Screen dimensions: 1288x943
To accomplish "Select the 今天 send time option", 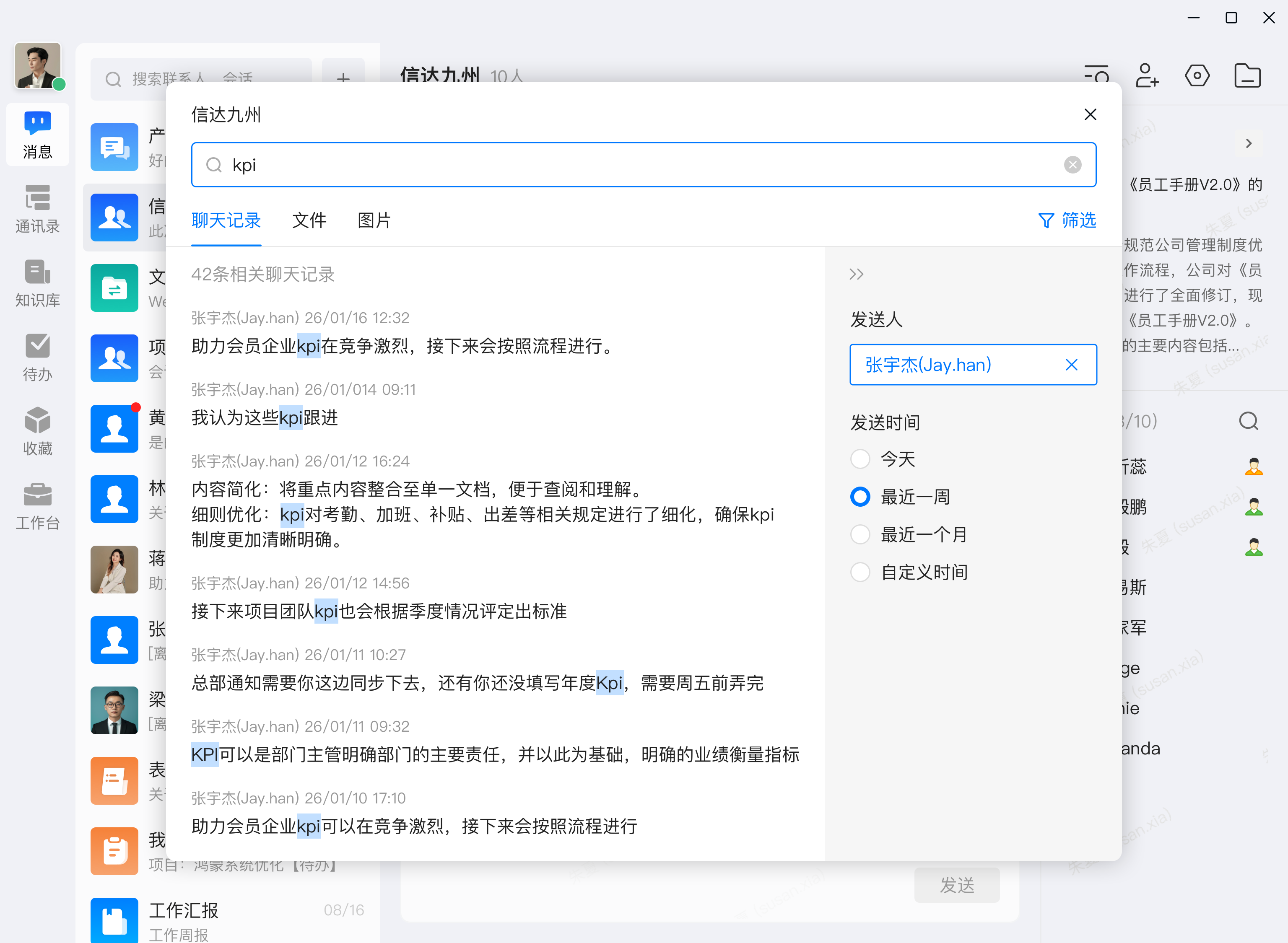I will pyautogui.click(x=860, y=459).
